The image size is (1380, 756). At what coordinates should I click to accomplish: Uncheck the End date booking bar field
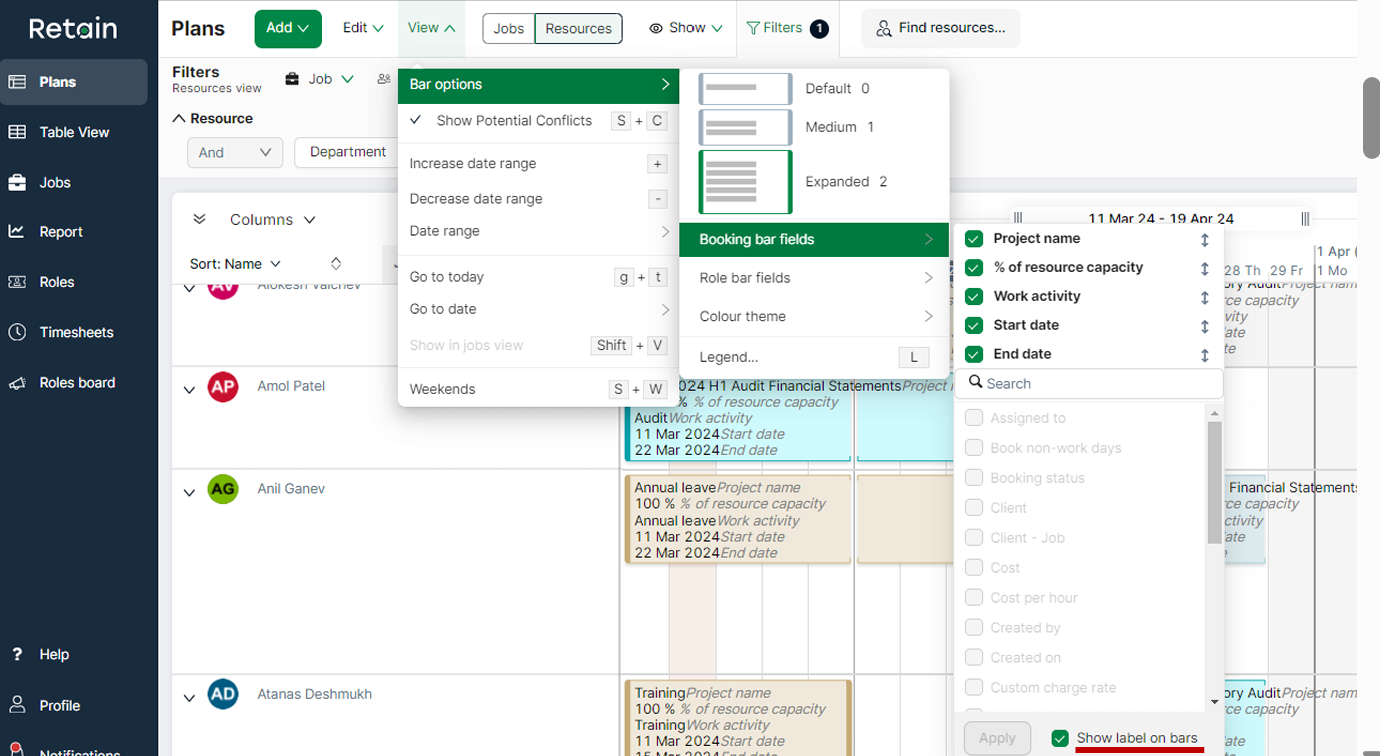(973, 354)
